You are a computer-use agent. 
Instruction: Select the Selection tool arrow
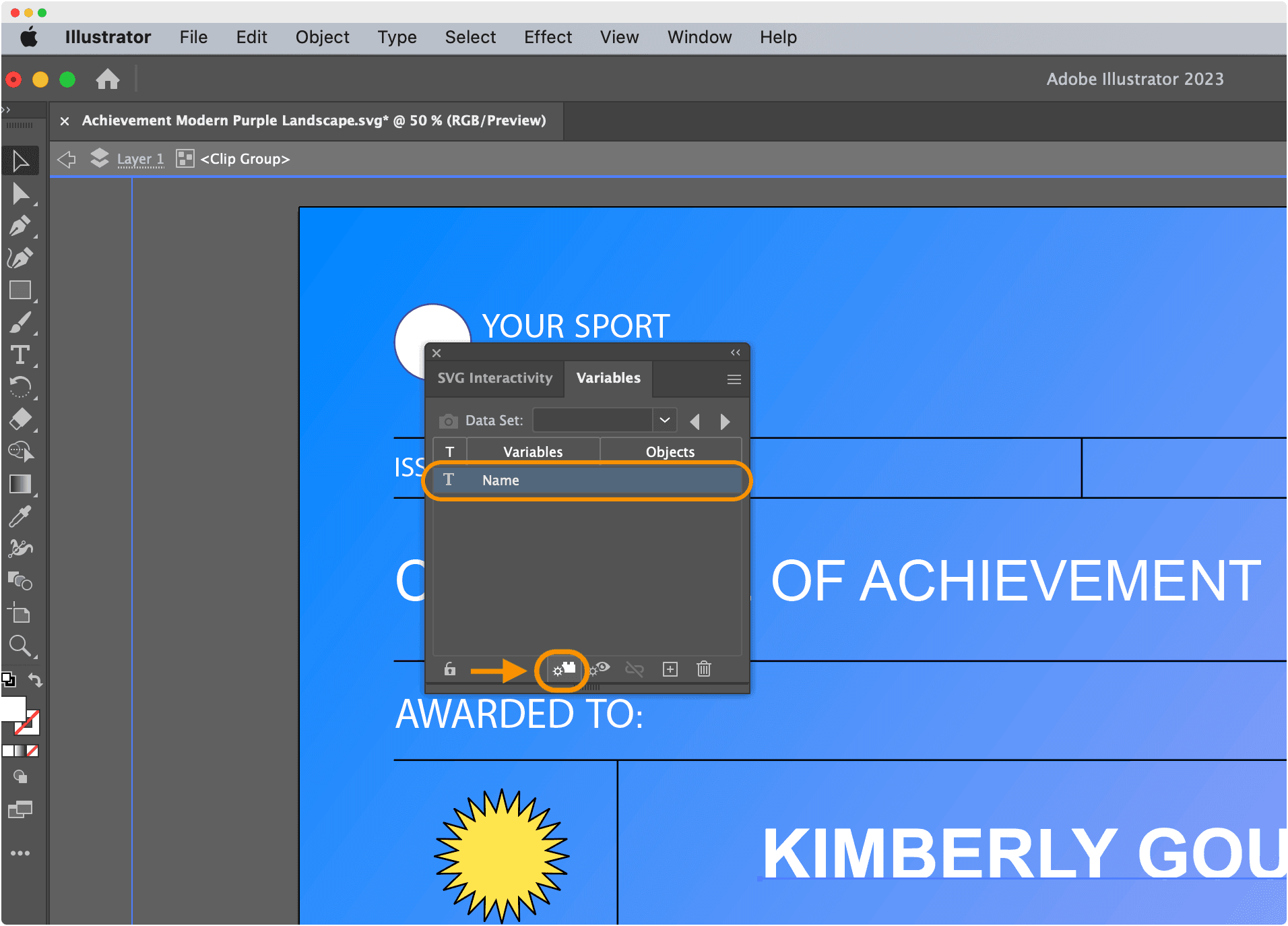(20, 161)
